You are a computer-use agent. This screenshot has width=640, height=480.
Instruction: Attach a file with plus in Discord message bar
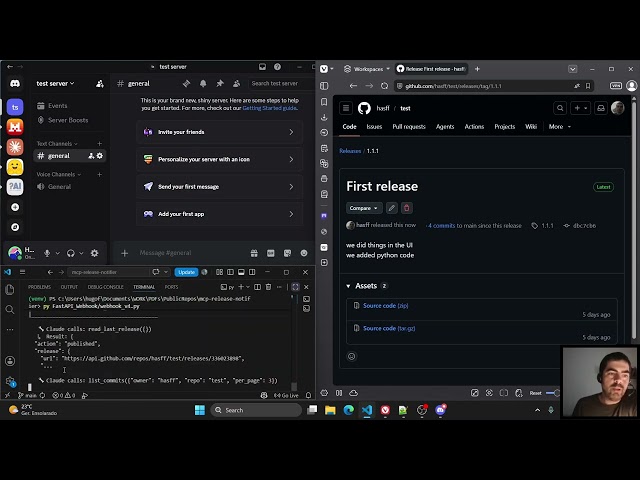coord(124,253)
